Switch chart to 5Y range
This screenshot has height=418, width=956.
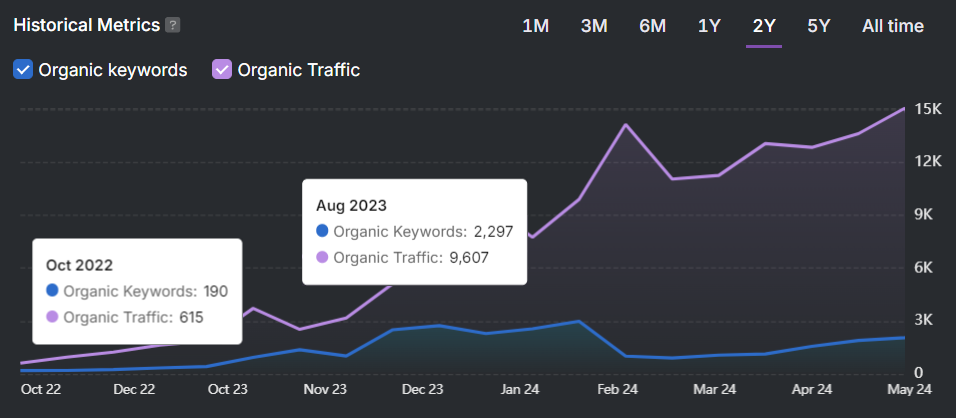[818, 26]
